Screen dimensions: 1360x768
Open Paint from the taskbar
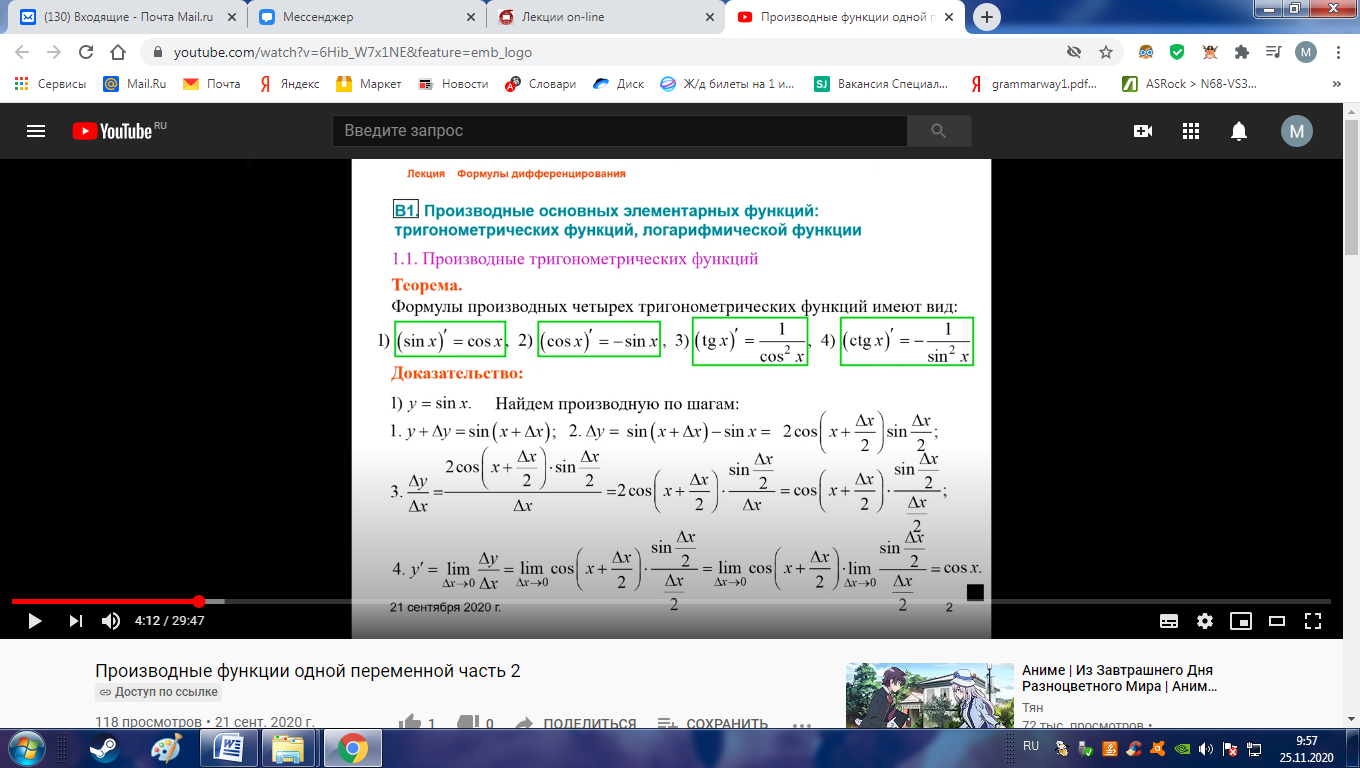166,748
